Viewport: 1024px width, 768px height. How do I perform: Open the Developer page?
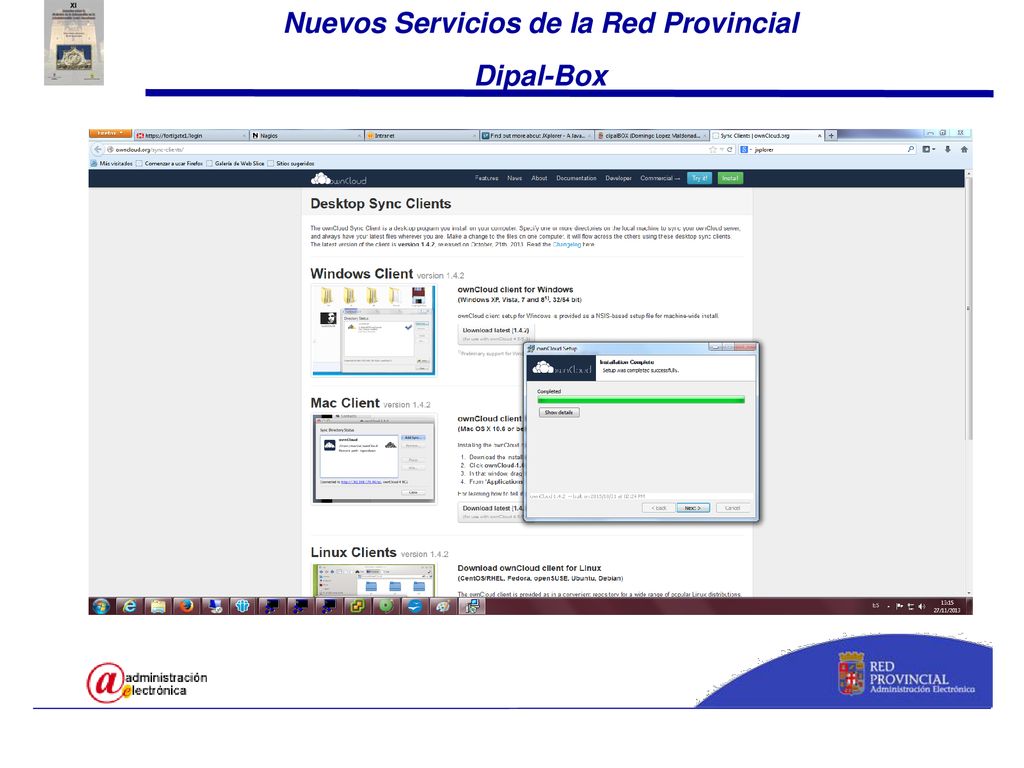coord(618,178)
